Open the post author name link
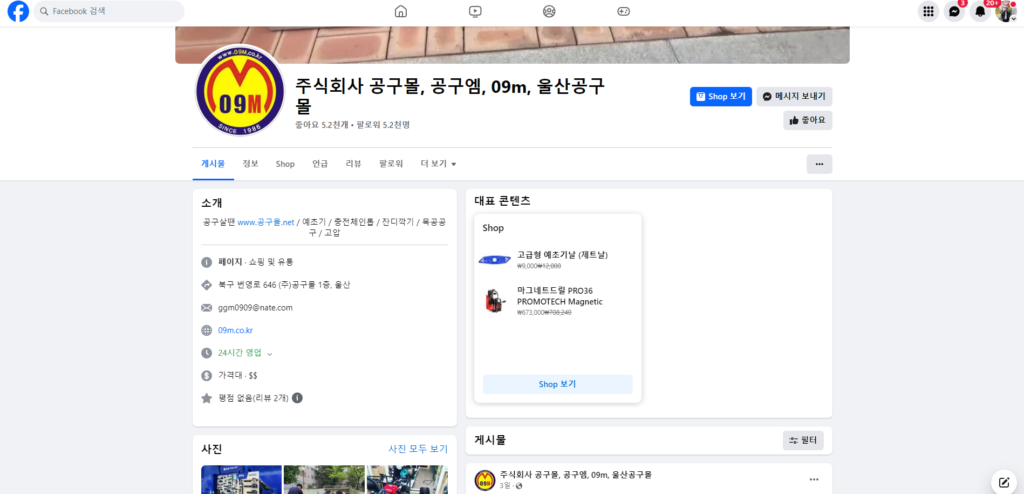1024x494 pixels. point(575,474)
